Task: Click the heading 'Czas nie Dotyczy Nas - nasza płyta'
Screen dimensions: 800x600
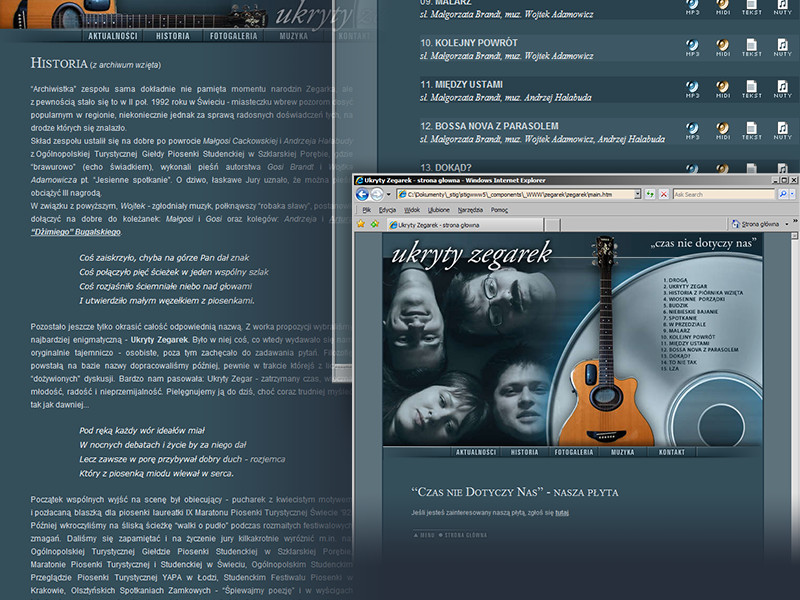Action: [515, 492]
